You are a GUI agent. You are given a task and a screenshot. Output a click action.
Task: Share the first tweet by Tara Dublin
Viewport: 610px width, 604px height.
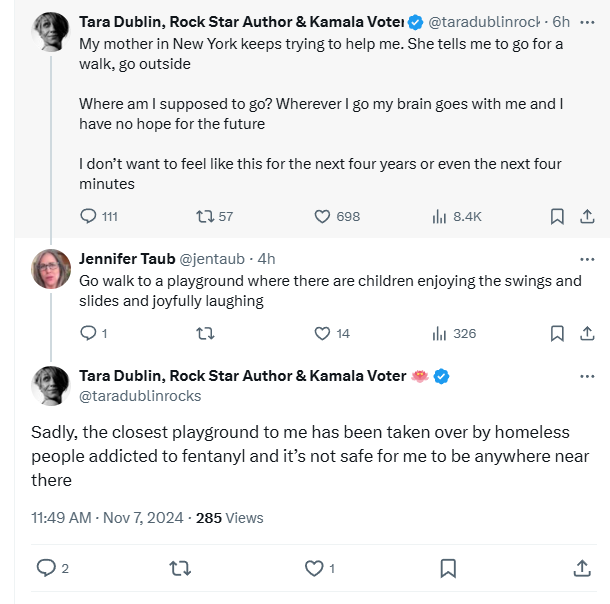[x=587, y=216]
